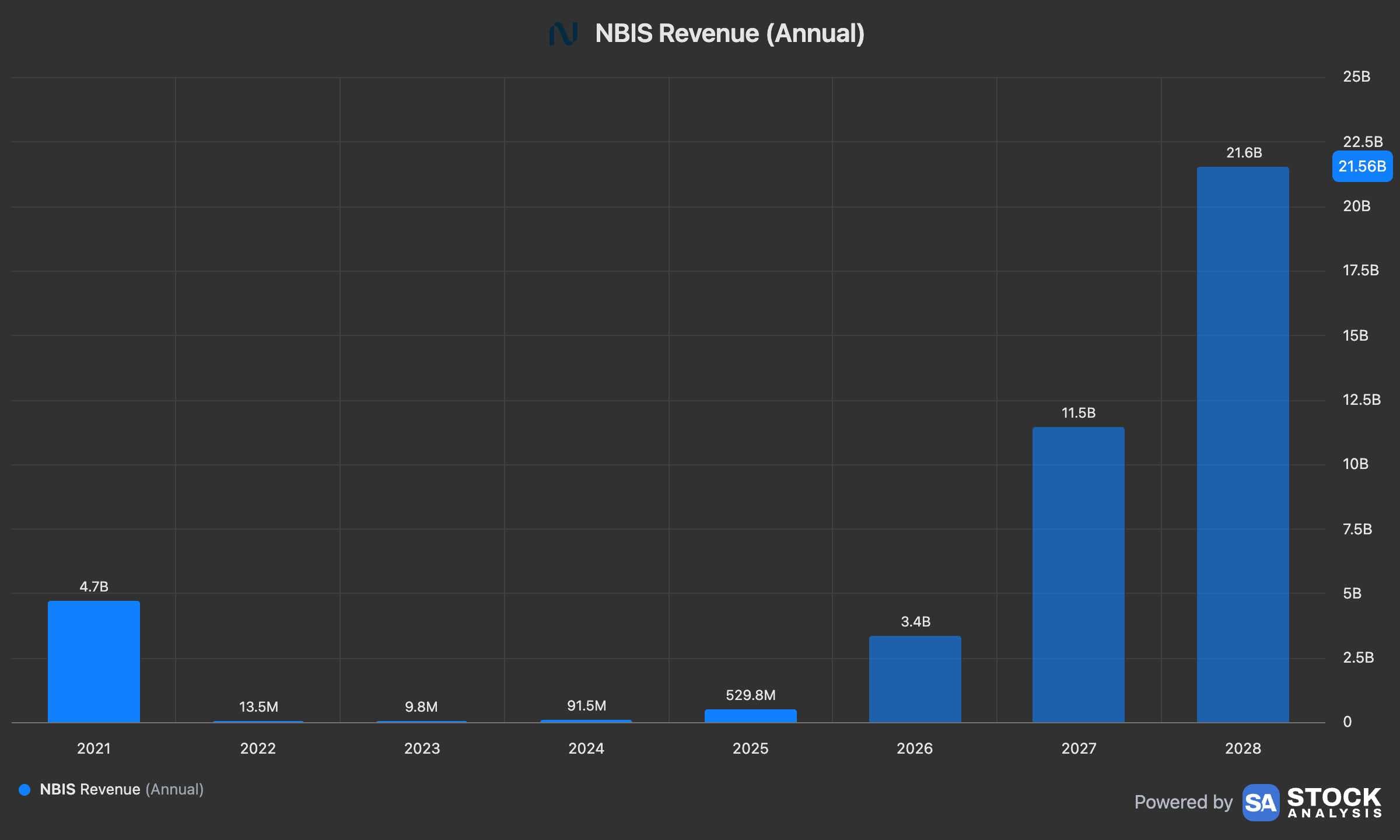Click the 10B y-axis label
This screenshot has height=840, width=1400.
[1356, 464]
